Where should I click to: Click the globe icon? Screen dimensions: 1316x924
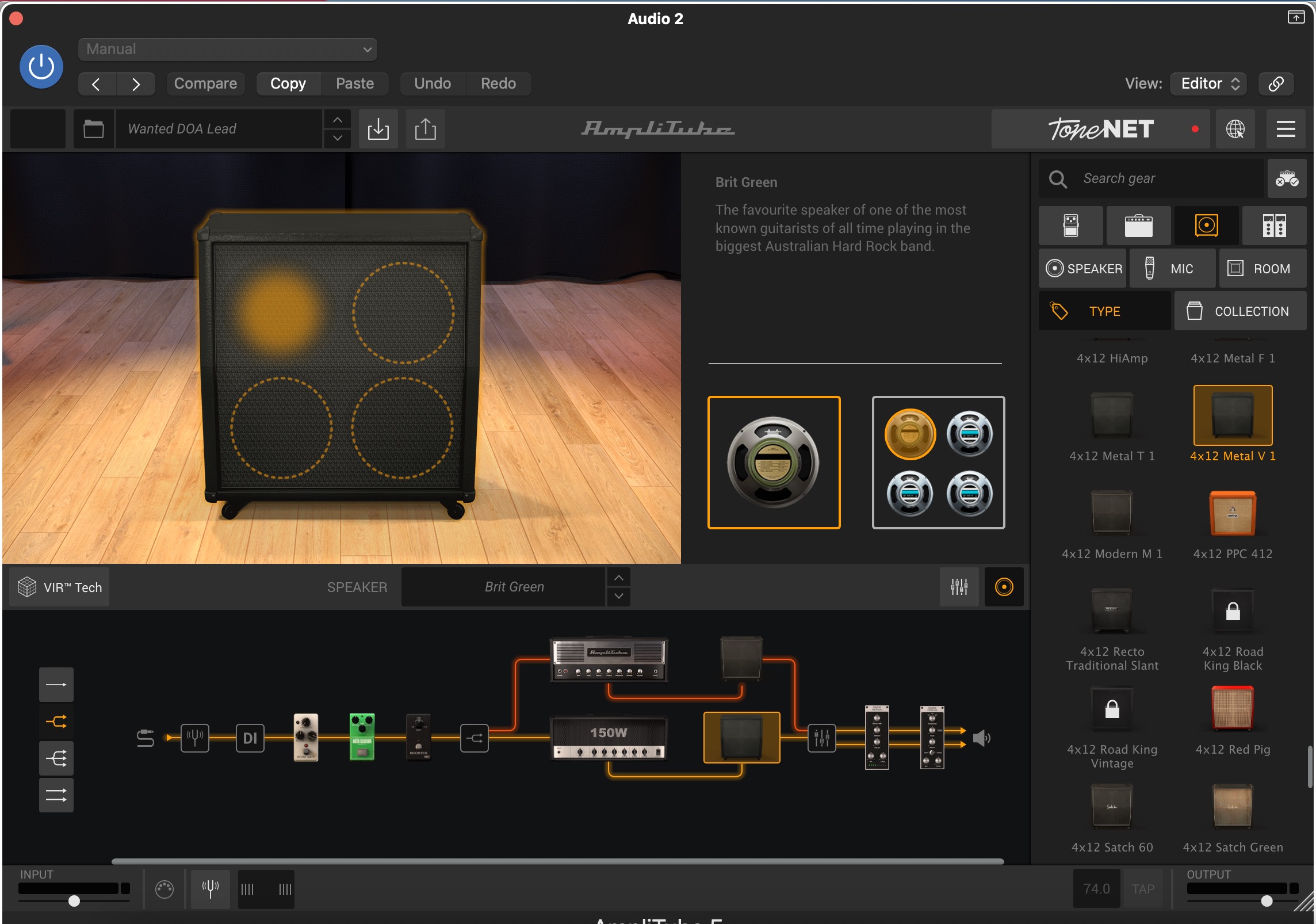click(x=1235, y=129)
